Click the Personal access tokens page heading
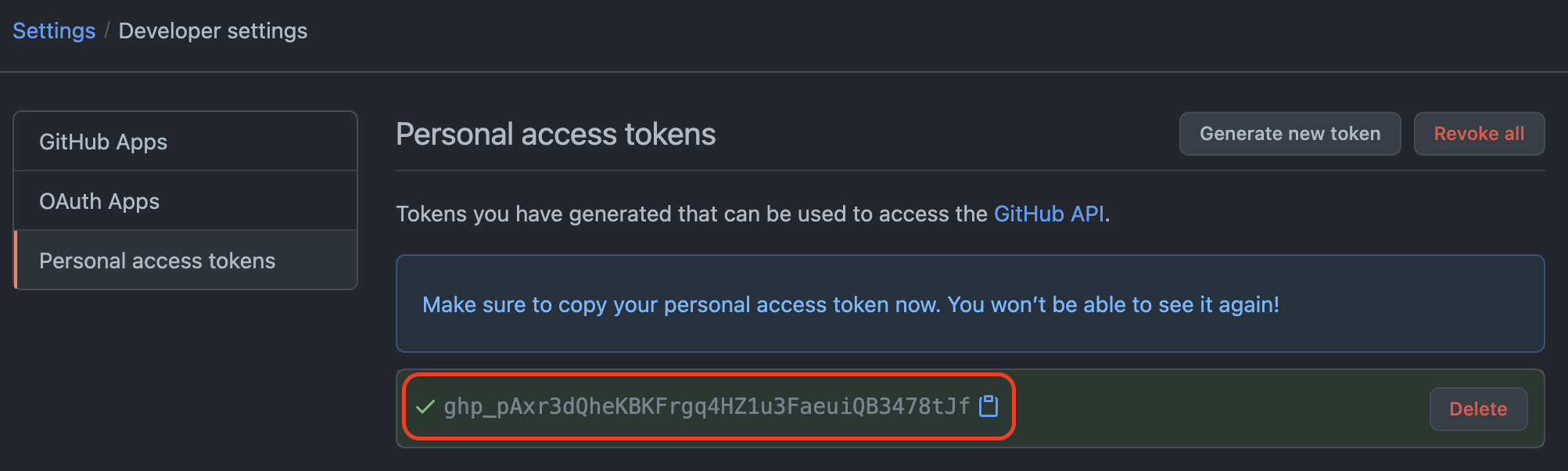The image size is (1568, 471). click(x=555, y=134)
